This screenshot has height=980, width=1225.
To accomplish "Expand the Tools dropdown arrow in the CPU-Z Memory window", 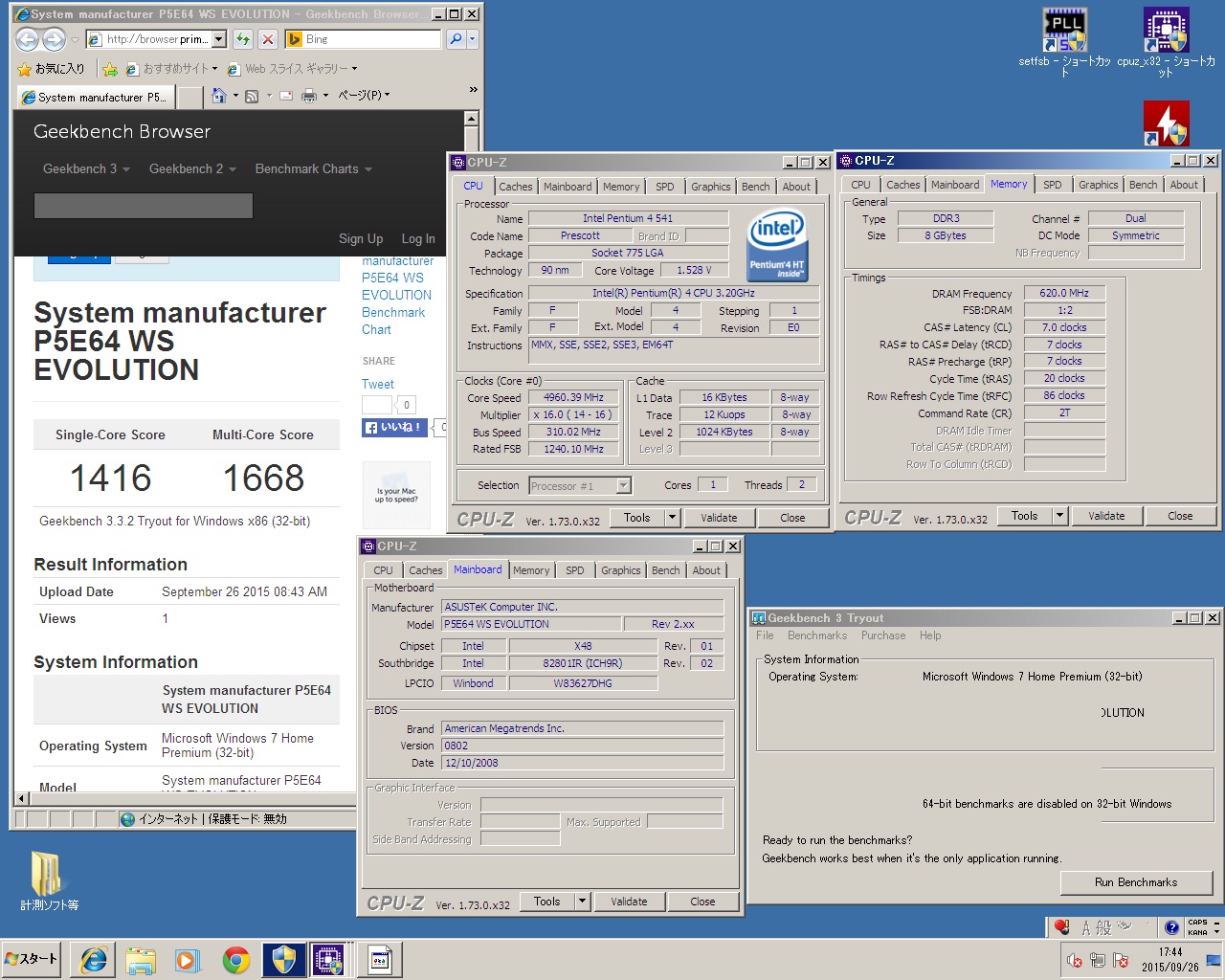I will (x=1059, y=516).
